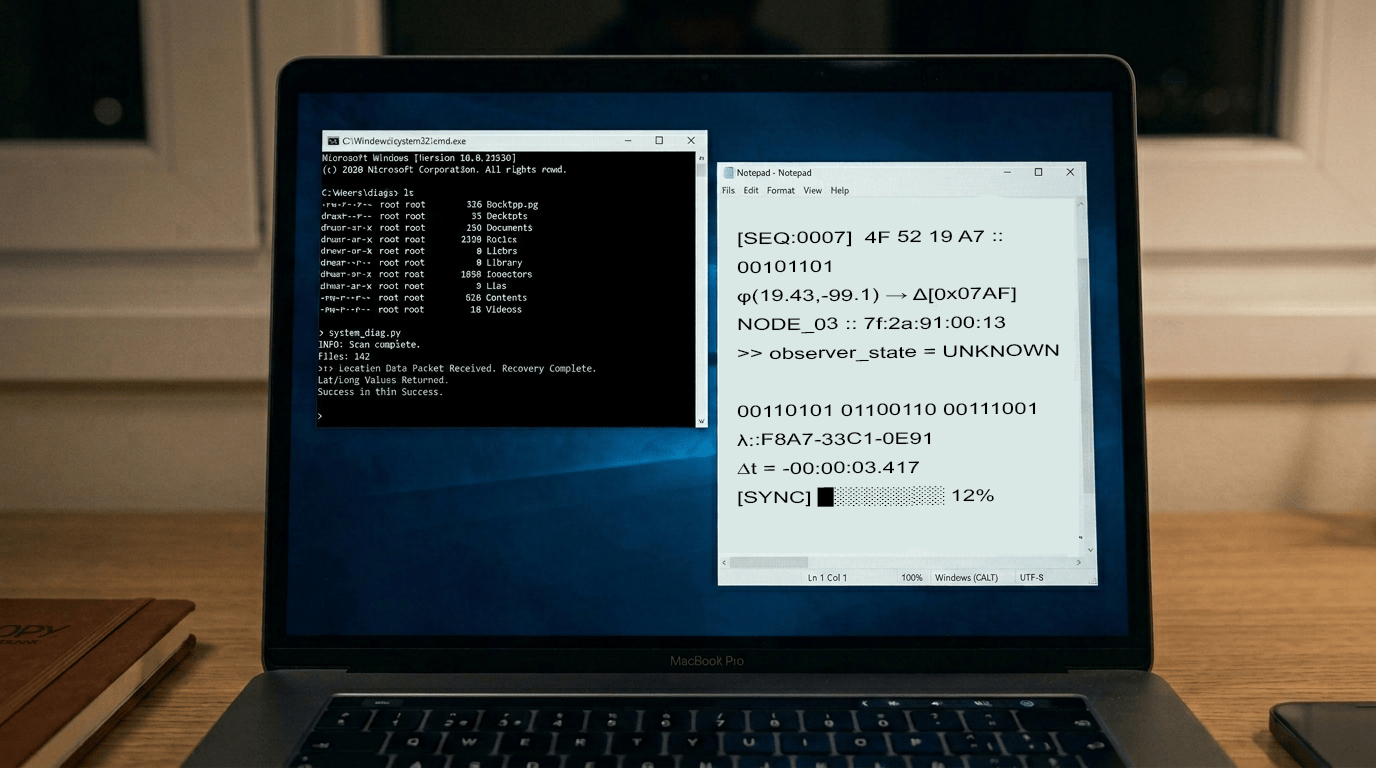
Task: Open the Edit menu in Notepad
Action: tap(751, 191)
